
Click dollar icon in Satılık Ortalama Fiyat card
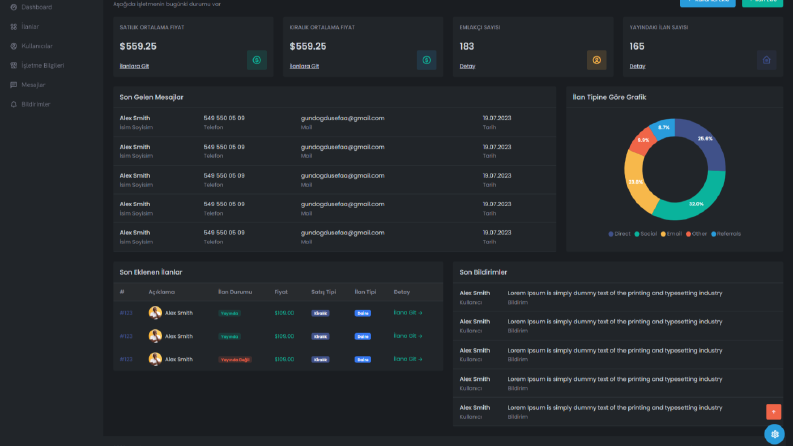(257, 60)
